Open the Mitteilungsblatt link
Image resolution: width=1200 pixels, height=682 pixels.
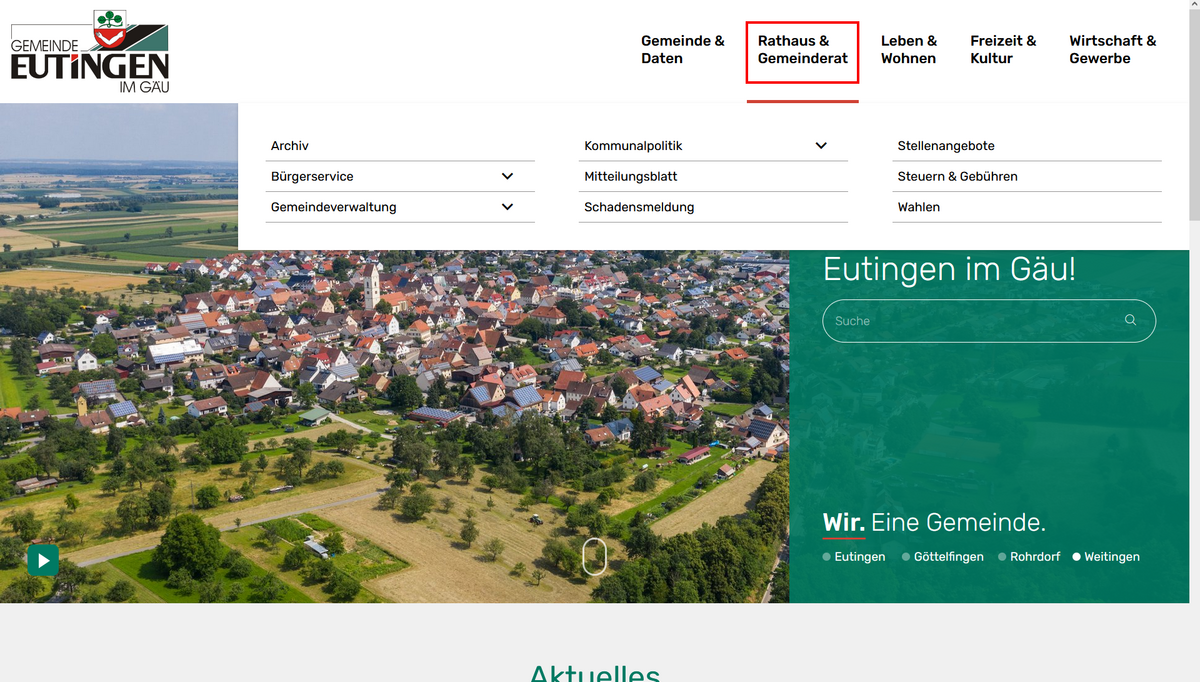(631, 176)
